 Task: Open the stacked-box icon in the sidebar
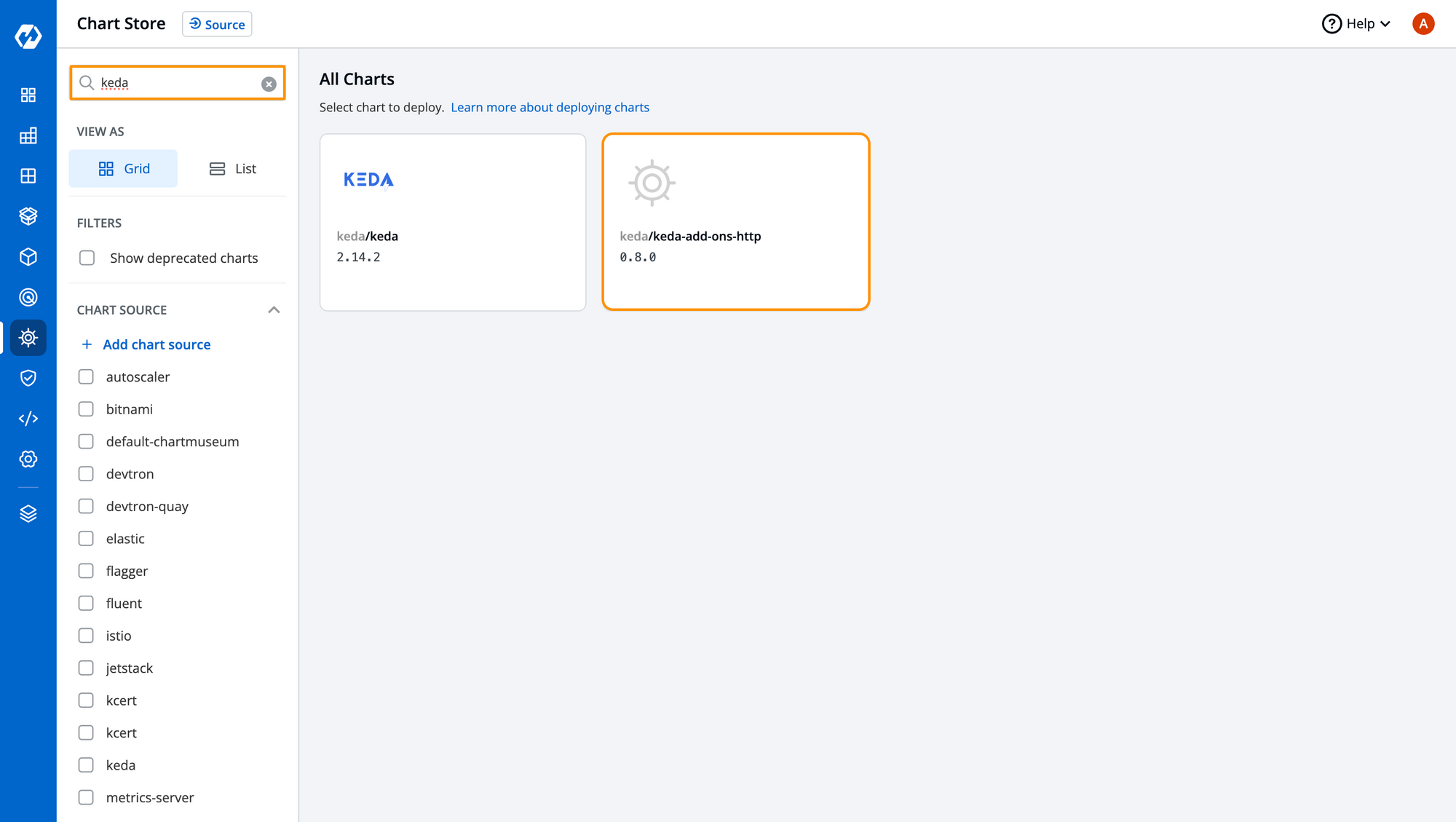coord(28,216)
